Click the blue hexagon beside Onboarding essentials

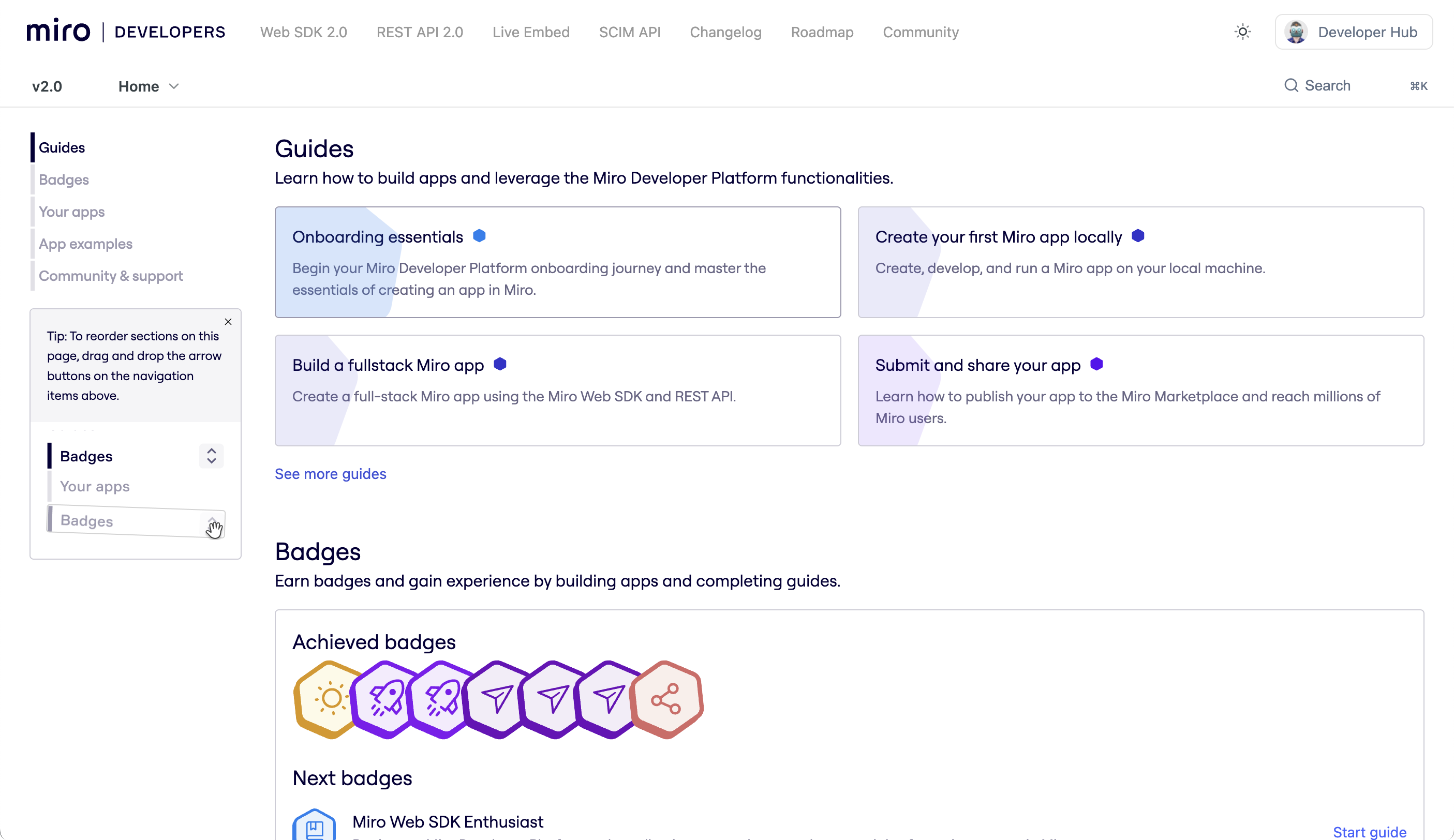pos(479,236)
